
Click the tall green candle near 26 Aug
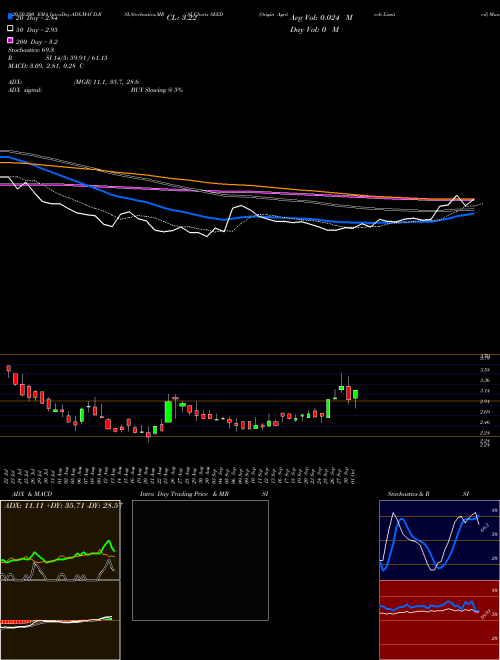pos(168,412)
